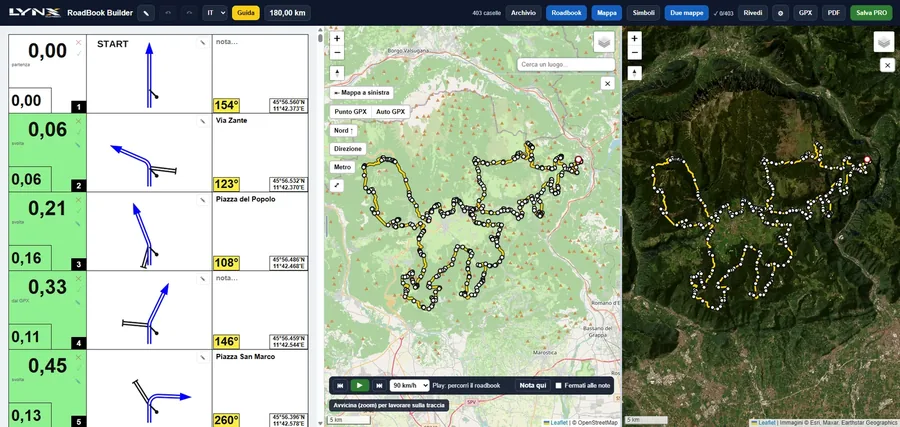Click the 180,00 km total distance field
This screenshot has height=427, width=900.
(287, 13)
